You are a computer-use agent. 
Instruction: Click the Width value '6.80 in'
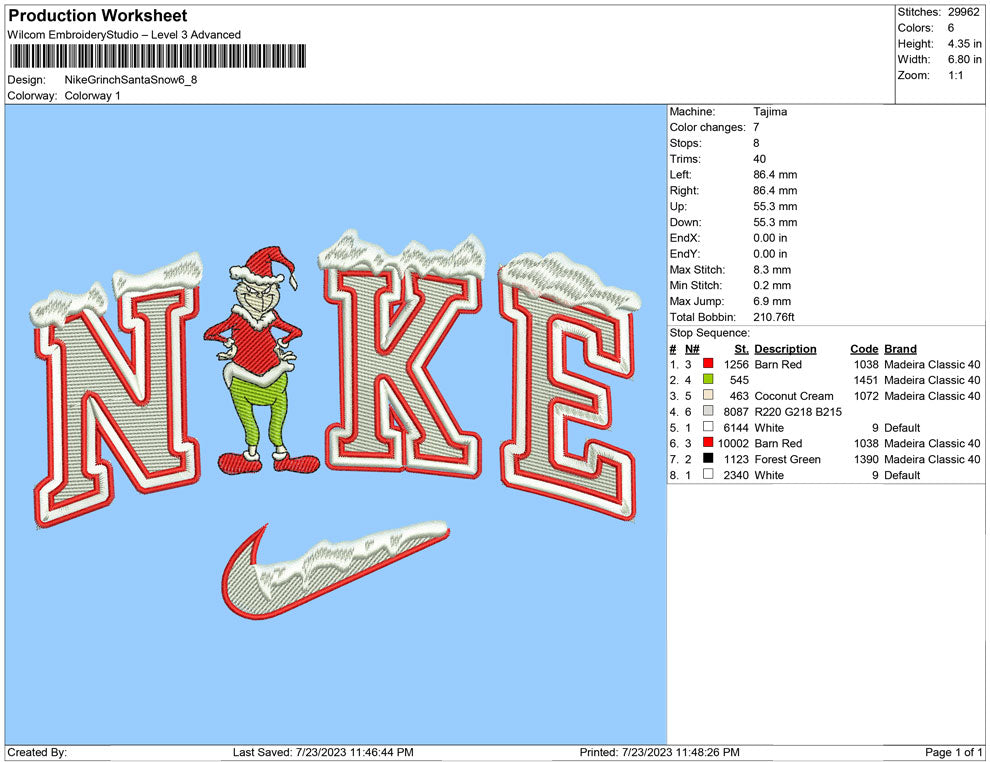(x=964, y=59)
